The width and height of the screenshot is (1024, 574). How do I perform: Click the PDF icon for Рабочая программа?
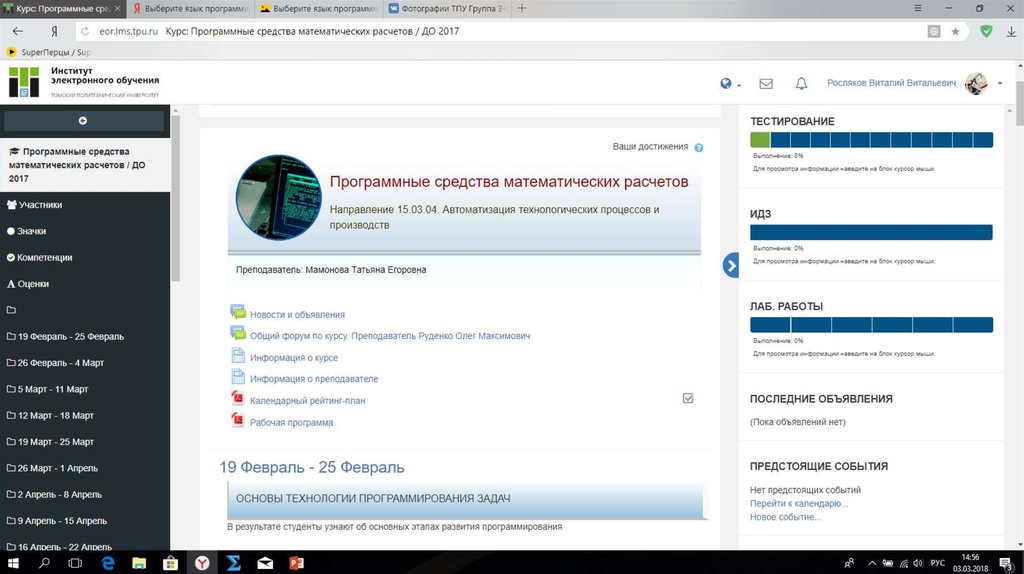coord(238,422)
